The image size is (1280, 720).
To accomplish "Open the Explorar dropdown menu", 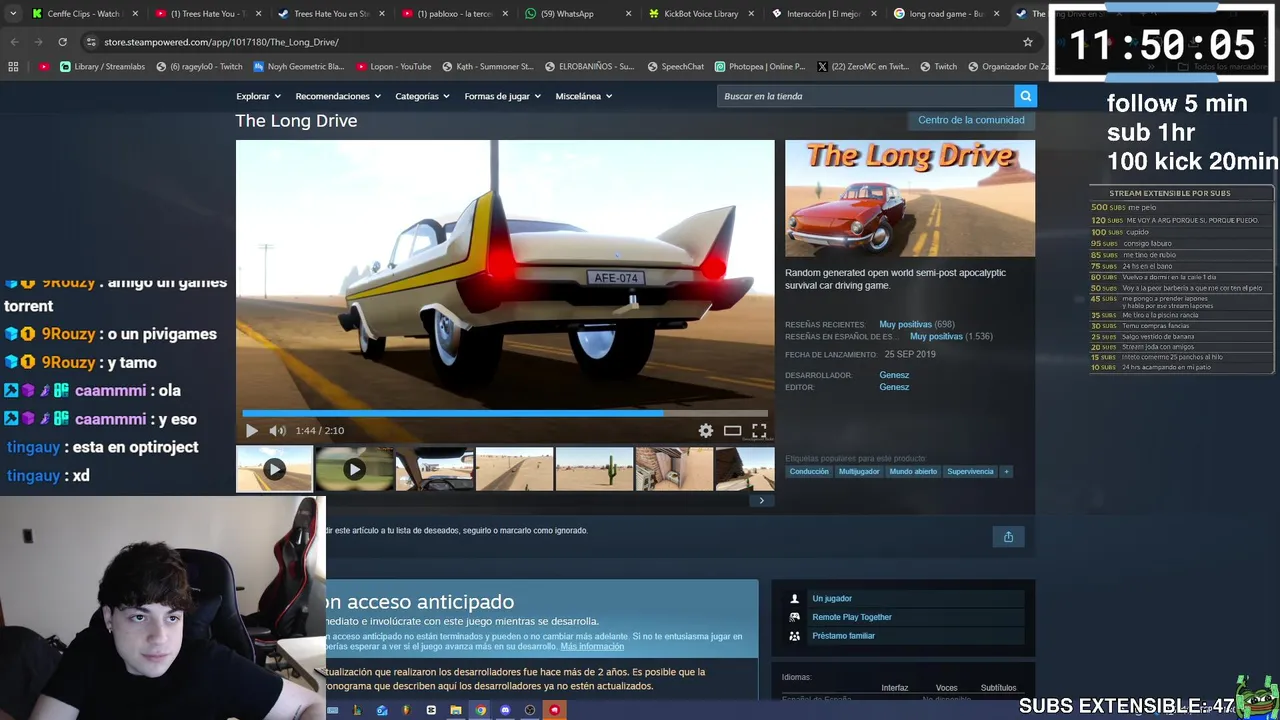I will [x=257, y=96].
